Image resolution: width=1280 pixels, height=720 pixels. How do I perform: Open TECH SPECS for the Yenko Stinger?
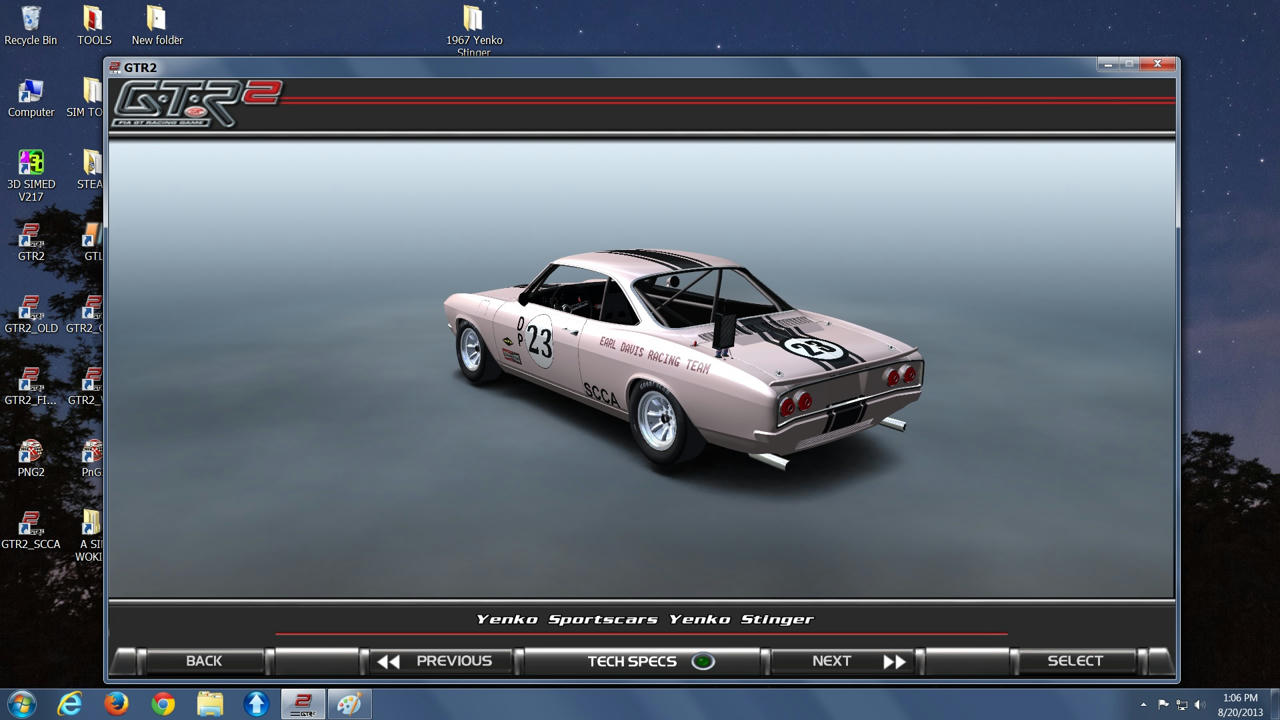coord(644,661)
